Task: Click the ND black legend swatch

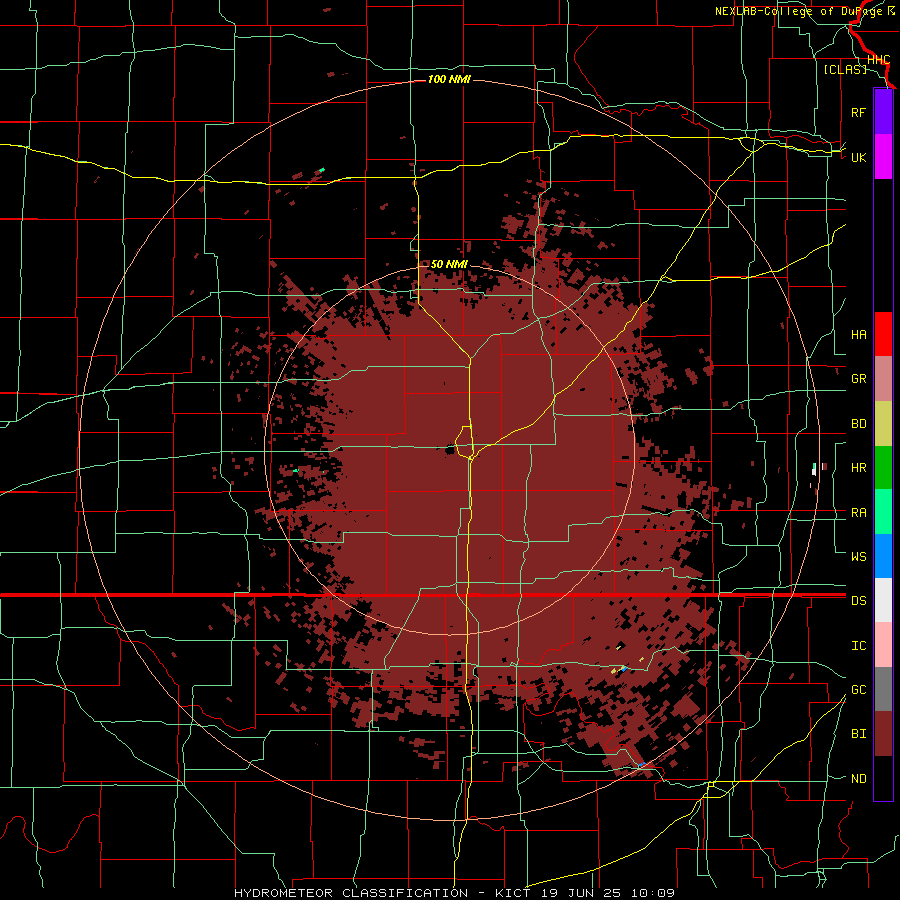Action: click(x=883, y=778)
